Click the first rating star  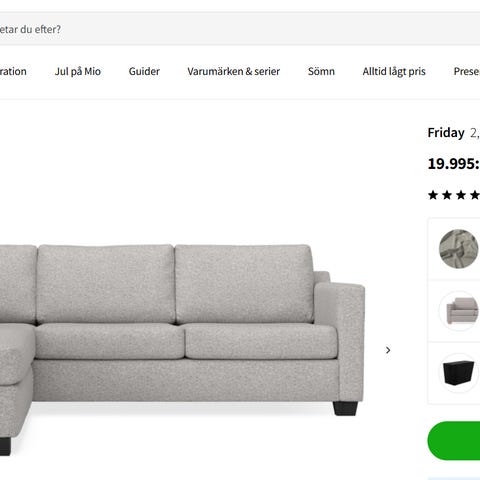(433, 195)
